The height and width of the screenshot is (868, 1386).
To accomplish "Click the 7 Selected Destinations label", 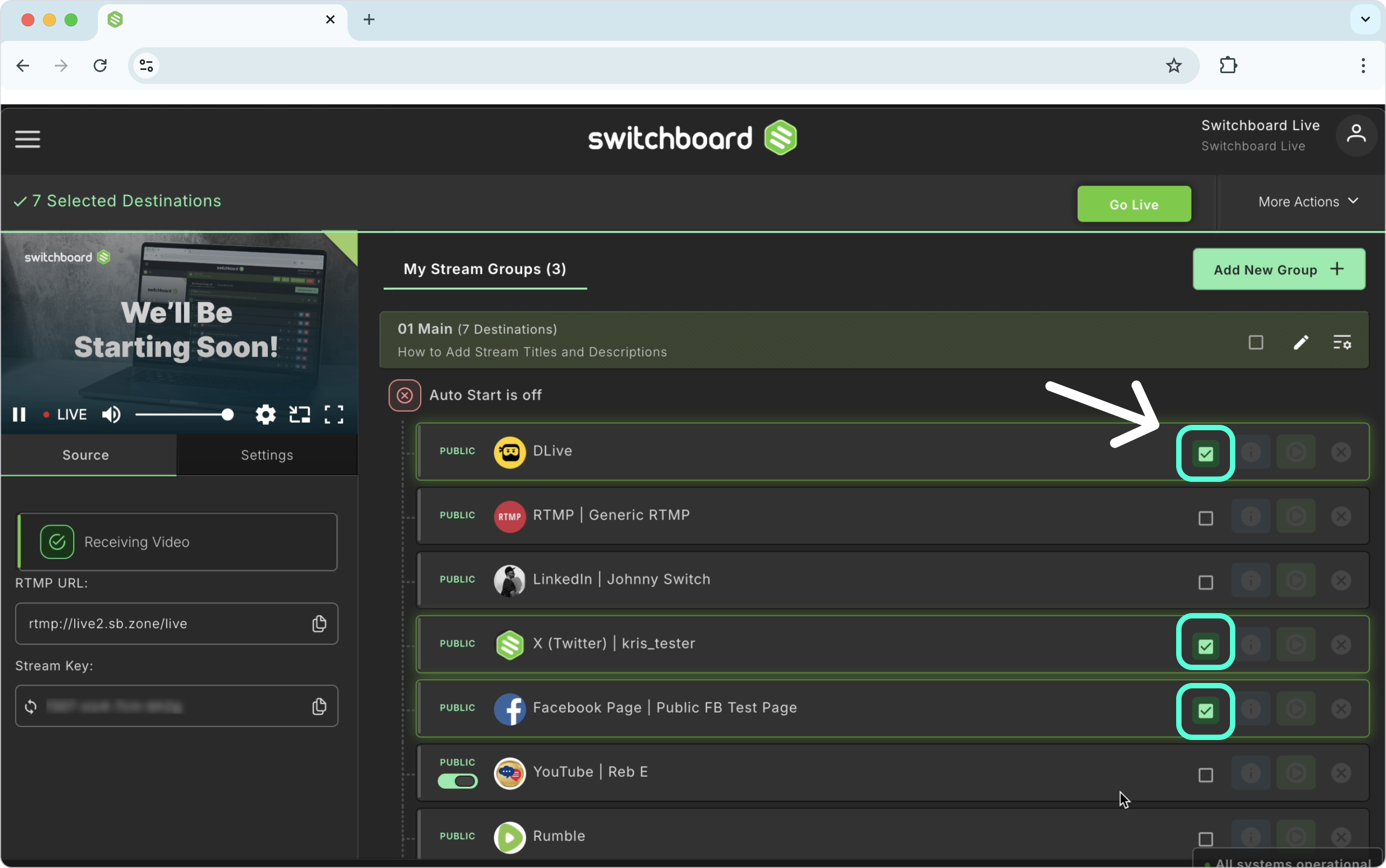I will point(118,201).
